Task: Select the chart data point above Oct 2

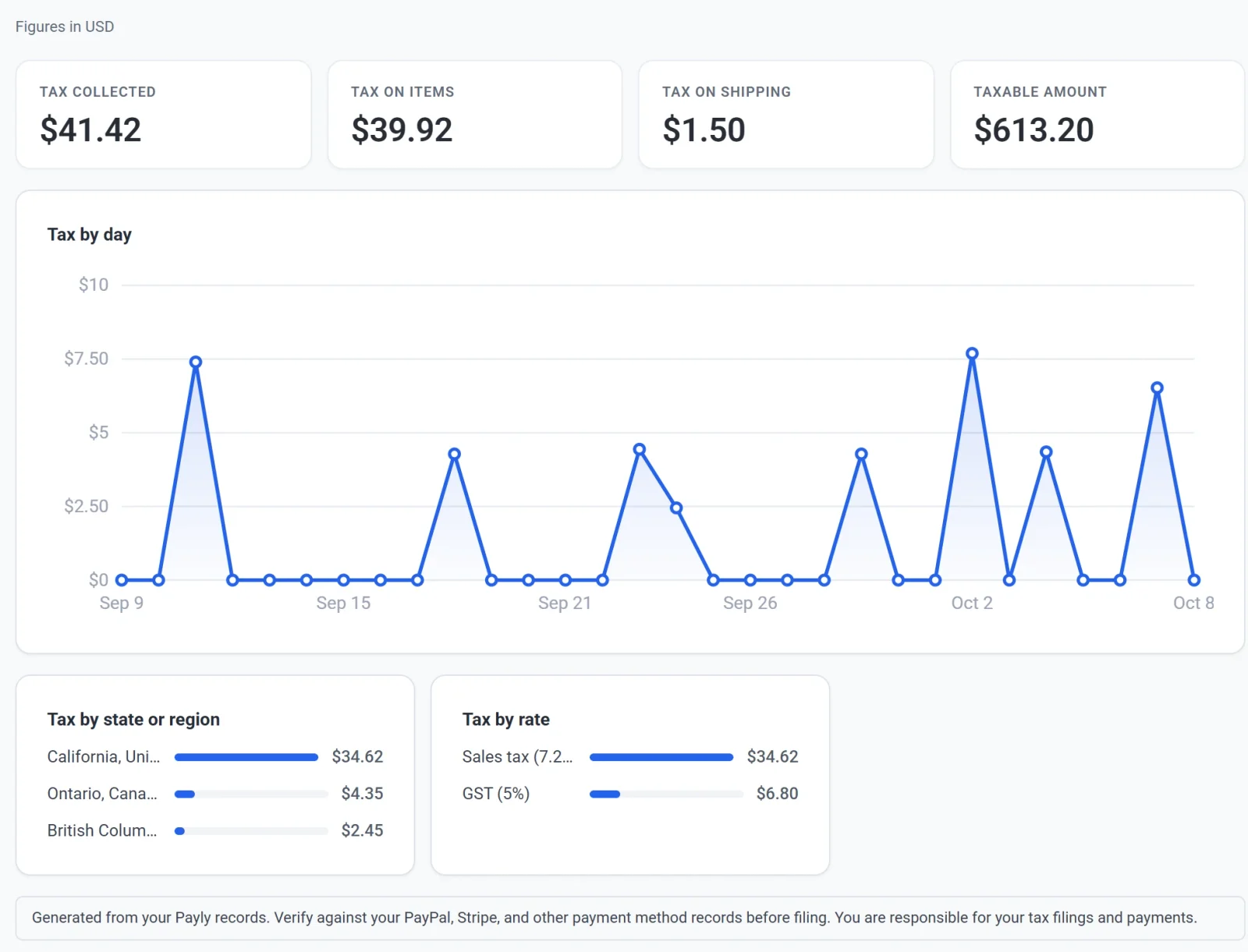Action: click(x=972, y=354)
